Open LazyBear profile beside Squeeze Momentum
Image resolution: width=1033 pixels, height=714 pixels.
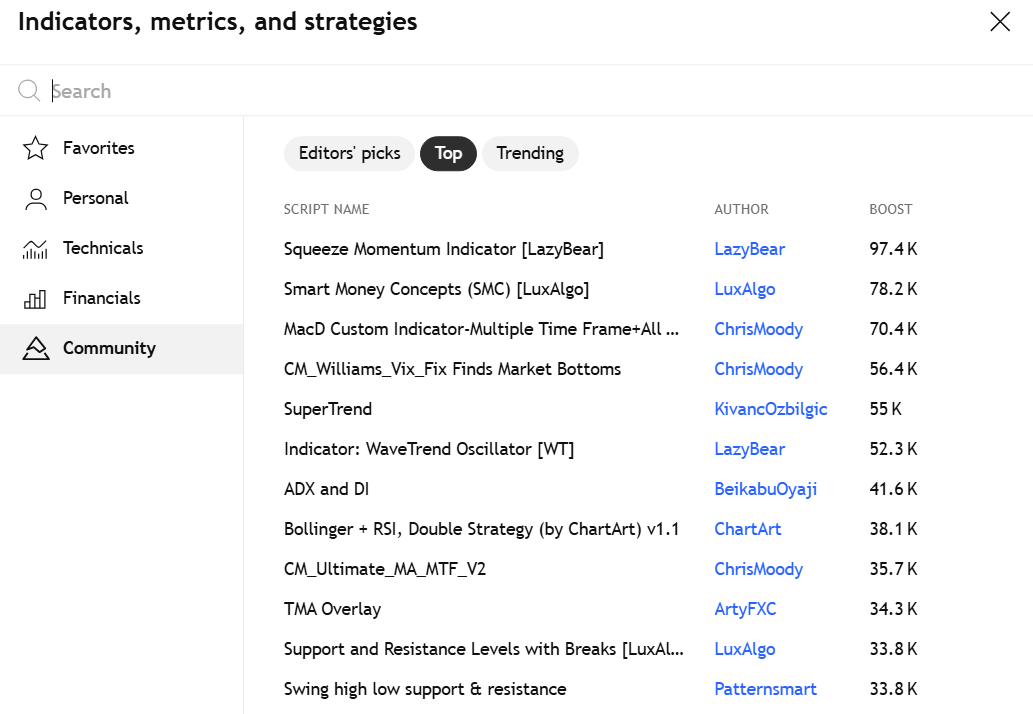(749, 249)
